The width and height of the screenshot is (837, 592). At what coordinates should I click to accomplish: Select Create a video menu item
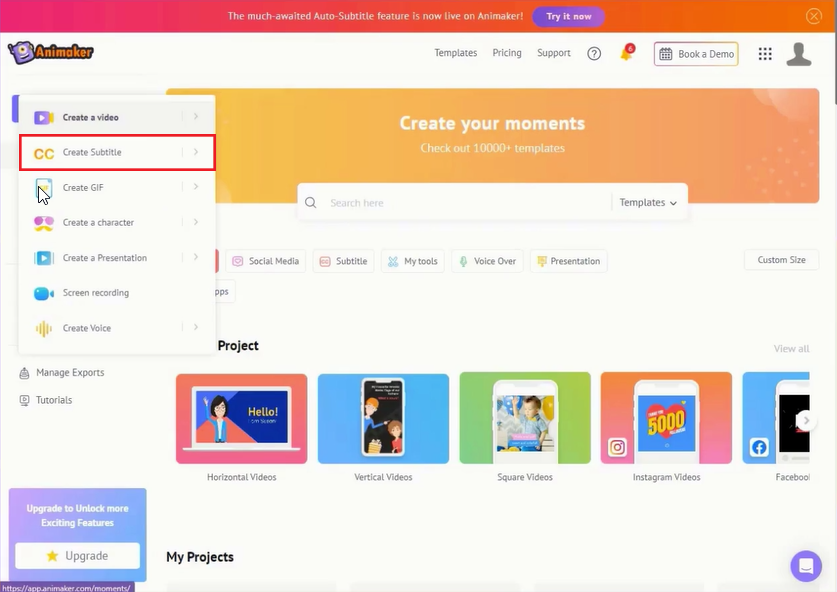[x=117, y=117]
